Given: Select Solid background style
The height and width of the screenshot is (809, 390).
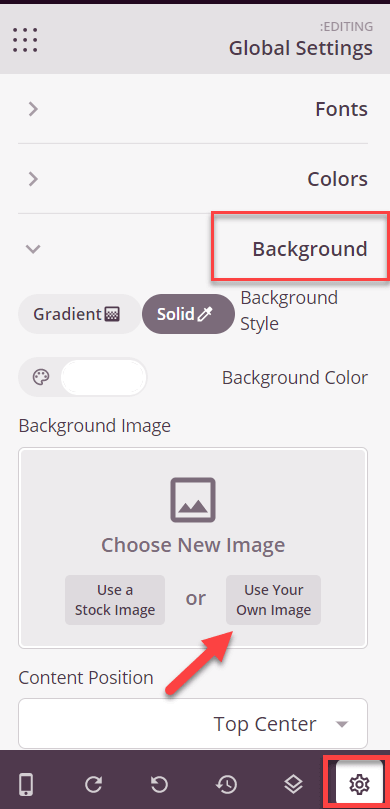Looking at the screenshot, I should click(188, 314).
